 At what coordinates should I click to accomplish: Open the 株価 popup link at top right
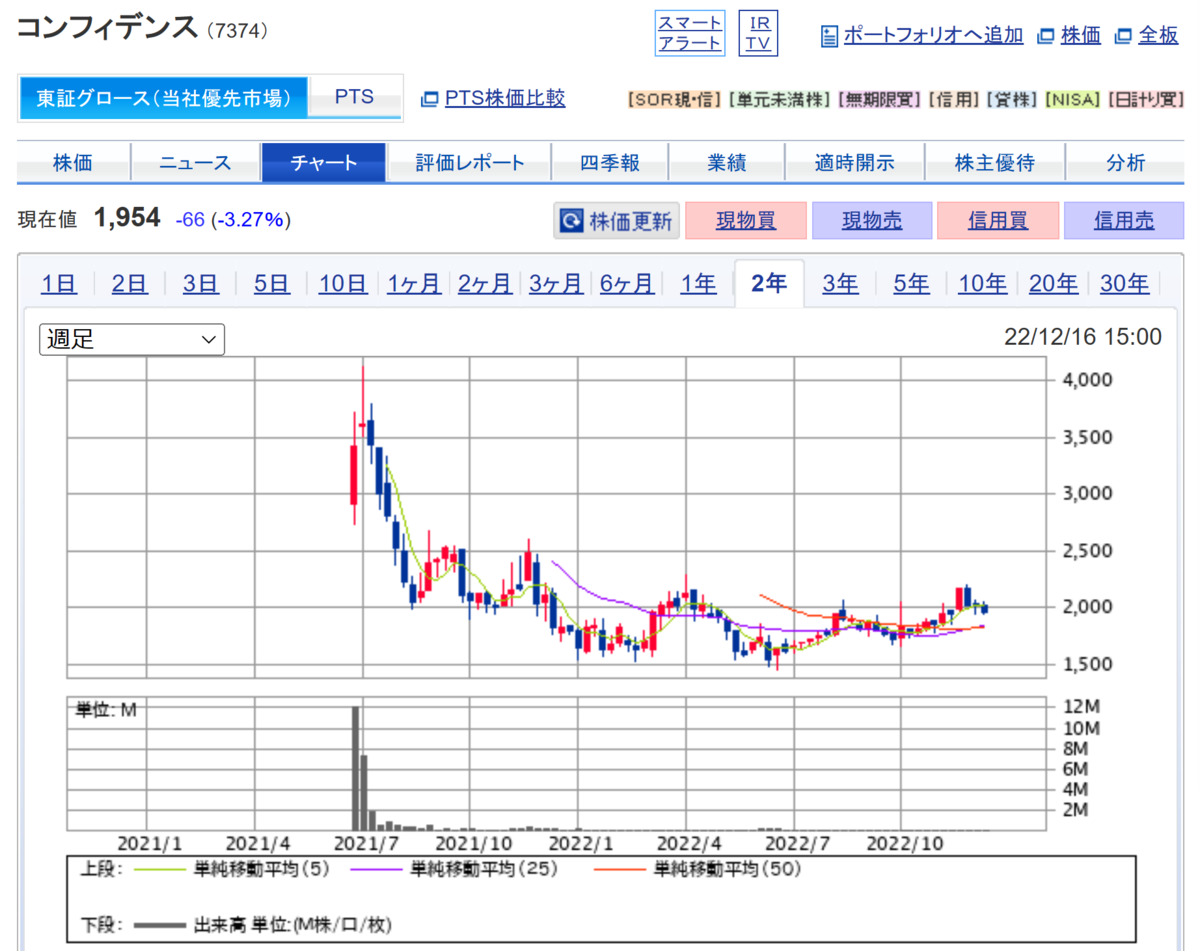tap(1080, 35)
